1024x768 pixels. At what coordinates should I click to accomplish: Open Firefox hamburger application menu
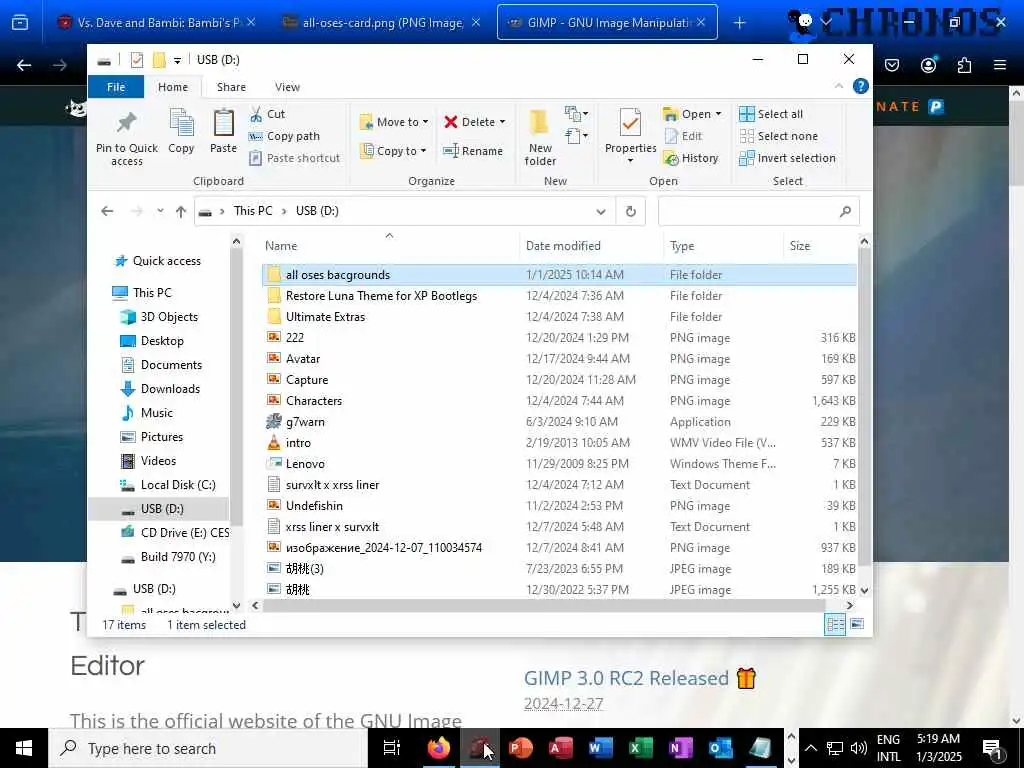[999, 65]
